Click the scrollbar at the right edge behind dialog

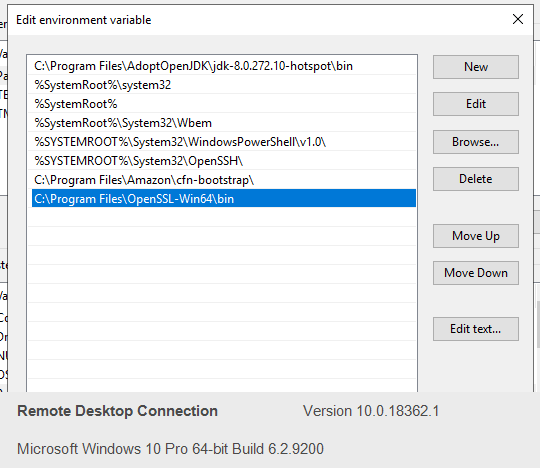click(x=538, y=324)
